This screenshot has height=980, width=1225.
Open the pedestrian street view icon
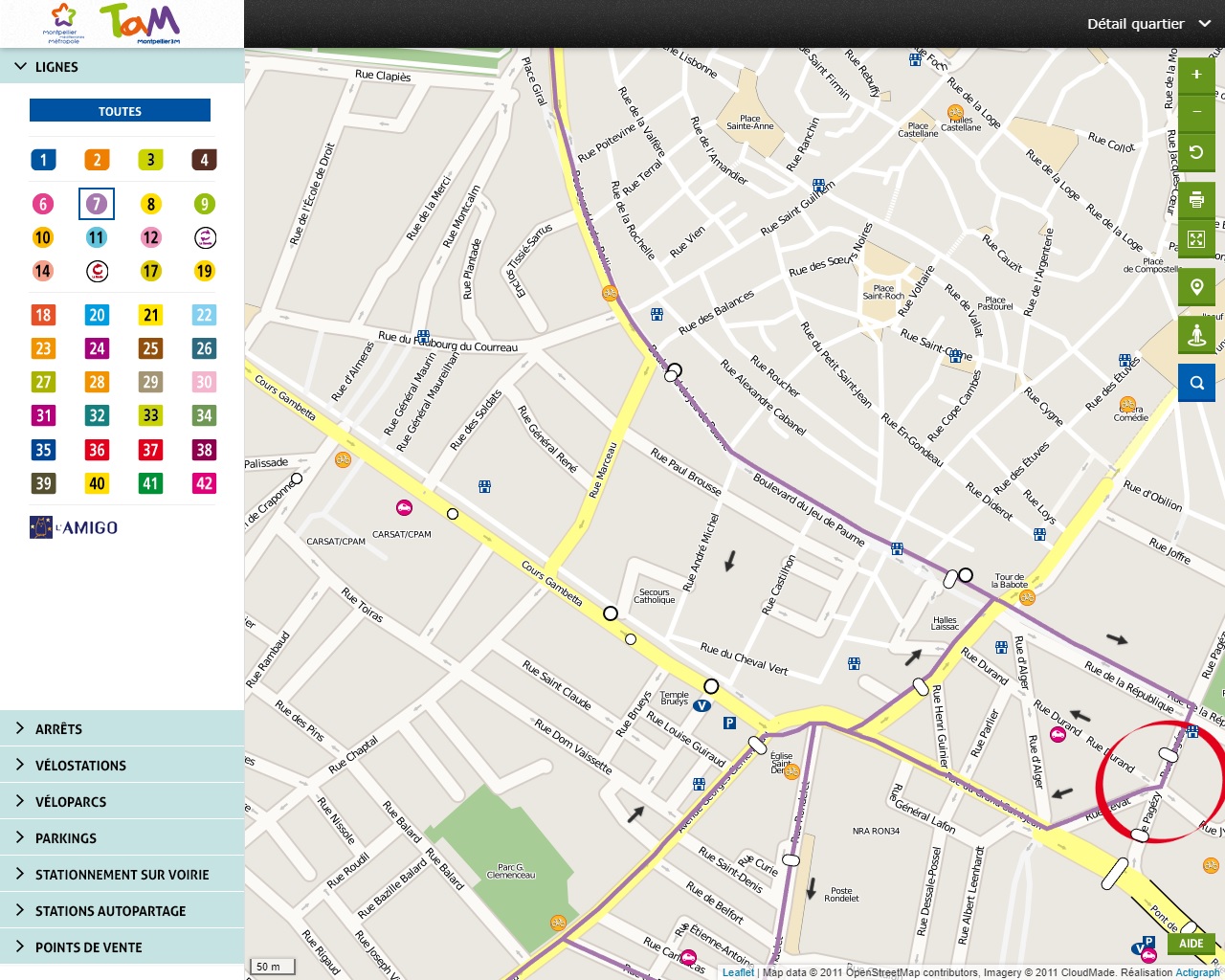pyautogui.click(x=1196, y=335)
